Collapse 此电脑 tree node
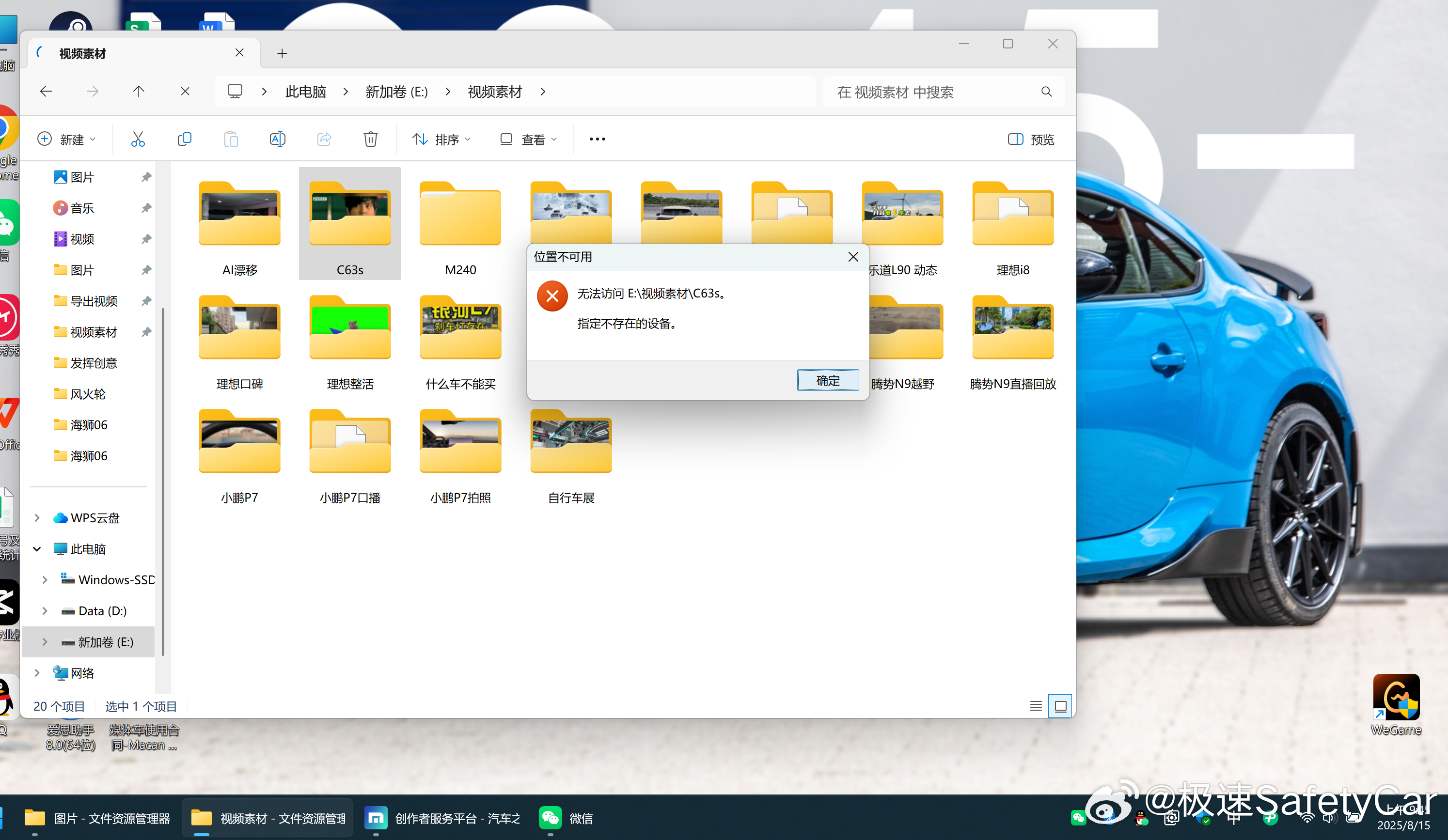 tap(37, 549)
